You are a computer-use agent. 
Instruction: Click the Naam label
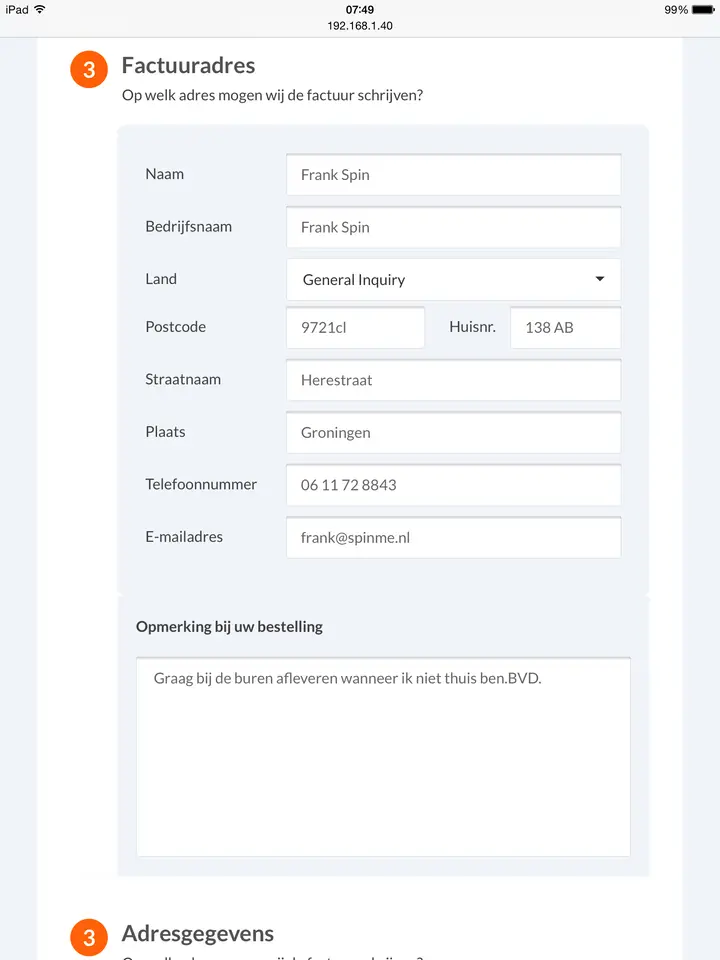pos(165,174)
